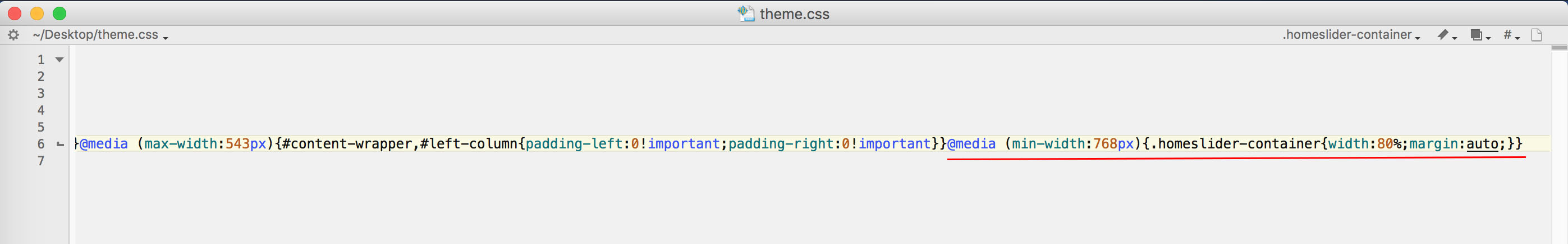Open the marker pencil popup menu
1568x244 pixels.
click(1447, 35)
